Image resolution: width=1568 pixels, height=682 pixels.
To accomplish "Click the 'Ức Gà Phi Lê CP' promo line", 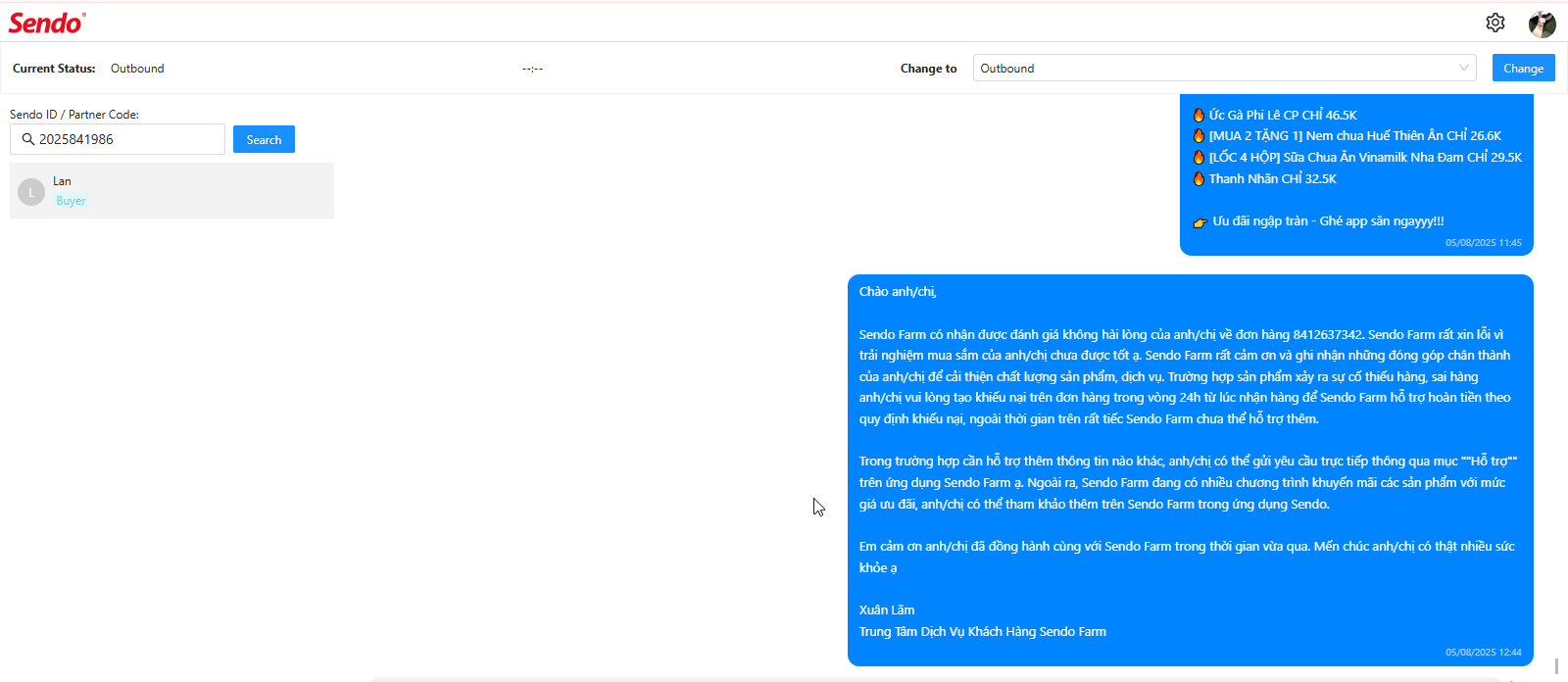I will coord(1275,115).
